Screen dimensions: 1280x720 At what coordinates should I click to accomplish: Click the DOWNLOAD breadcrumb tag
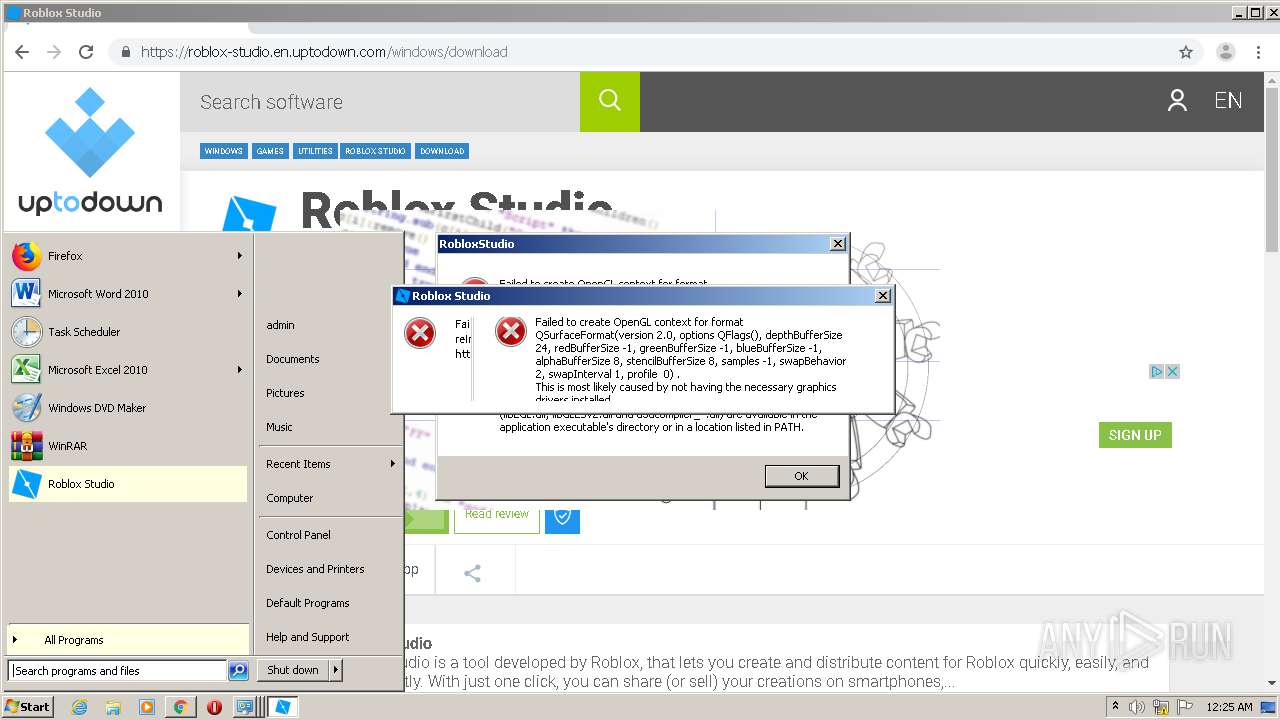442,151
